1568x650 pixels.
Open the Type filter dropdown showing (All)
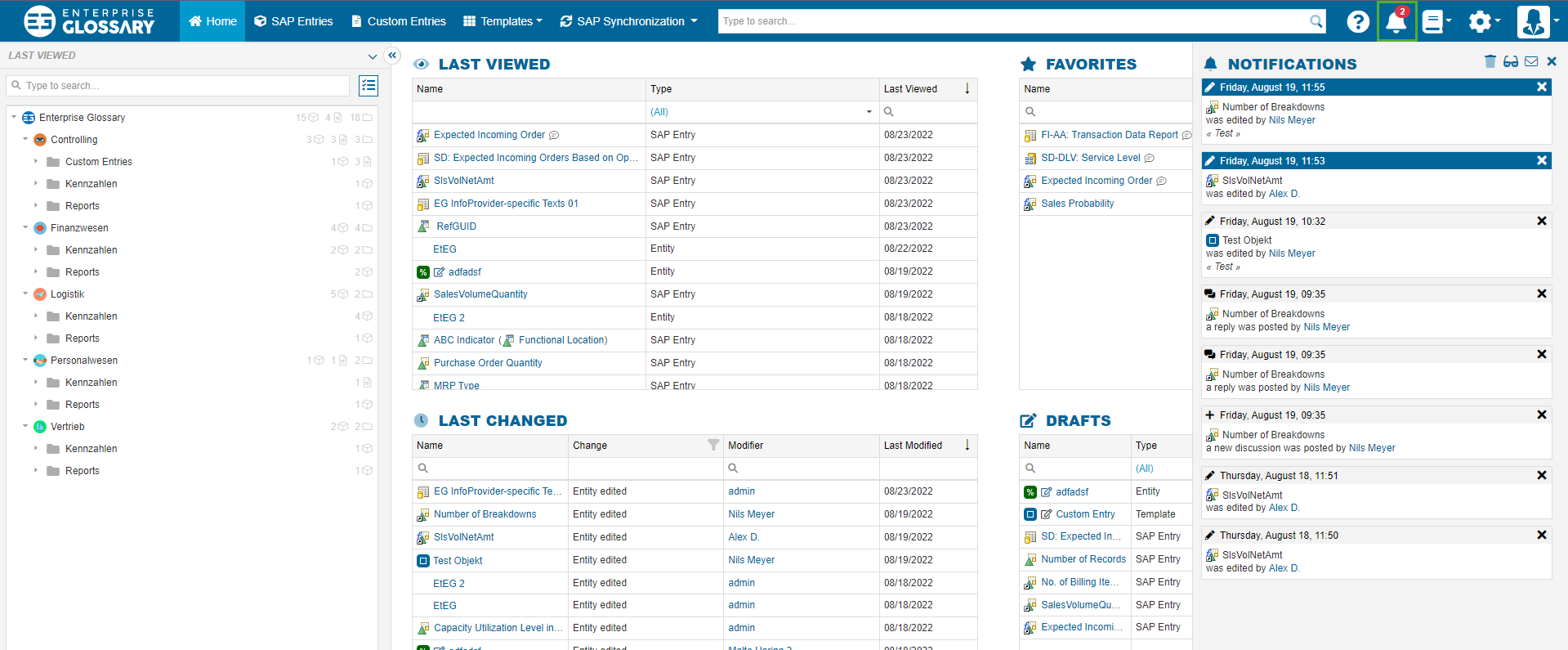pos(760,112)
